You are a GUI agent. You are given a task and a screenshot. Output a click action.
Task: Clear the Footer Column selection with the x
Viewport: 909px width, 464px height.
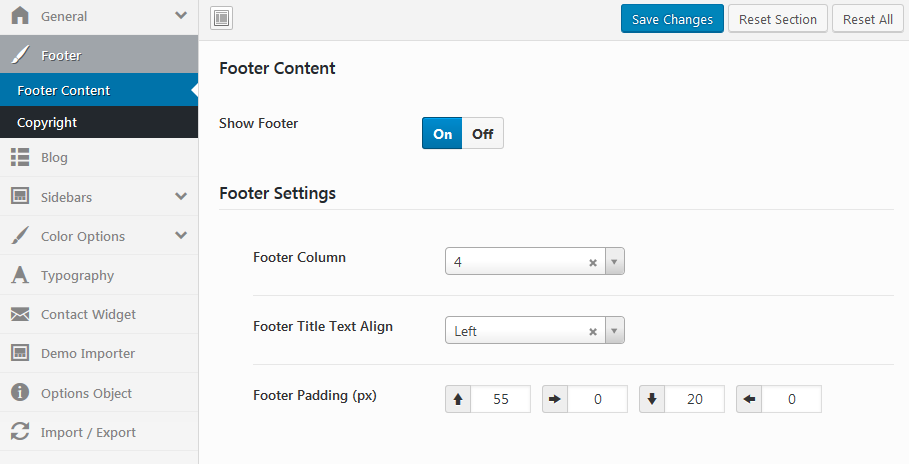pos(592,263)
